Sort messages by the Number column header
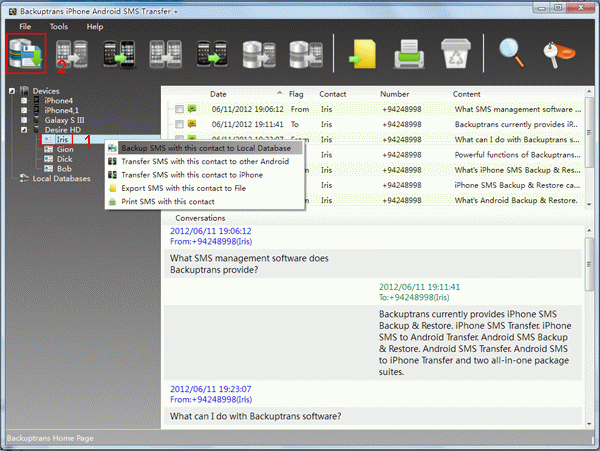The image size is (600, 451). [395, 94]
